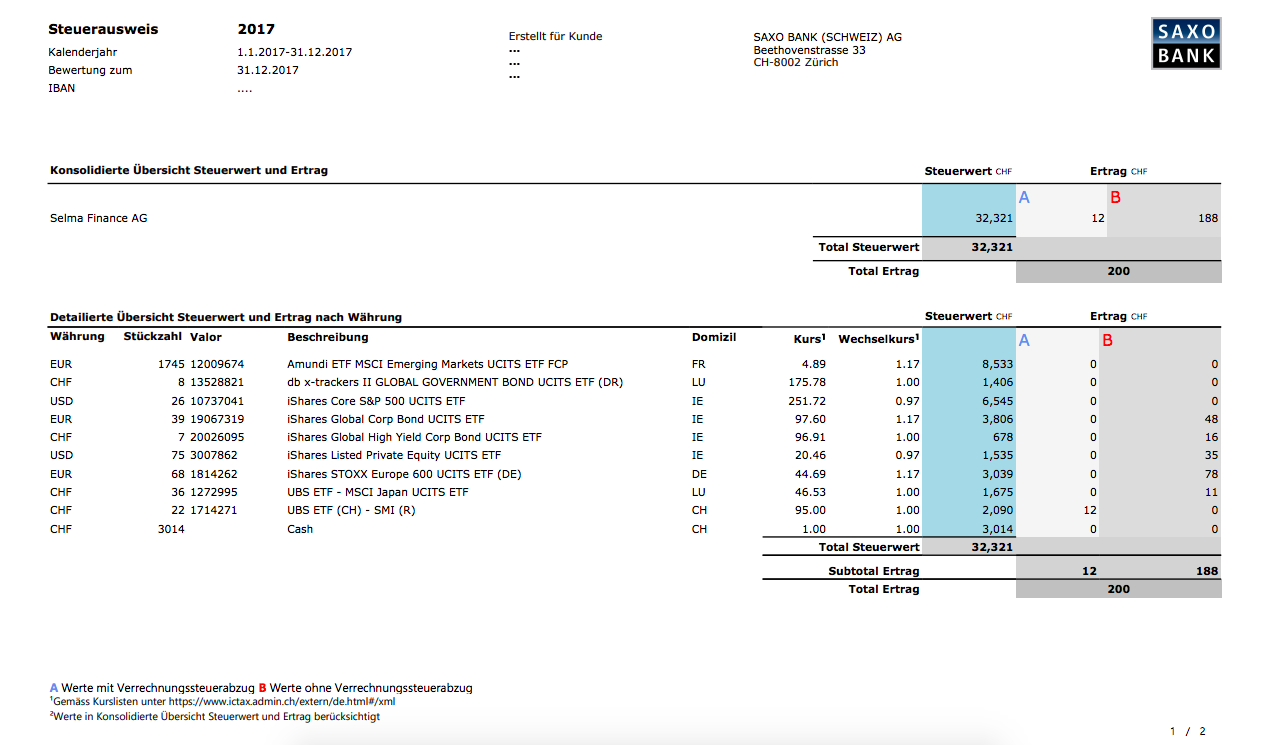
Task: Click iShares Listed Private Equity UCITS ETF
Action: click(x=394, y=455)
